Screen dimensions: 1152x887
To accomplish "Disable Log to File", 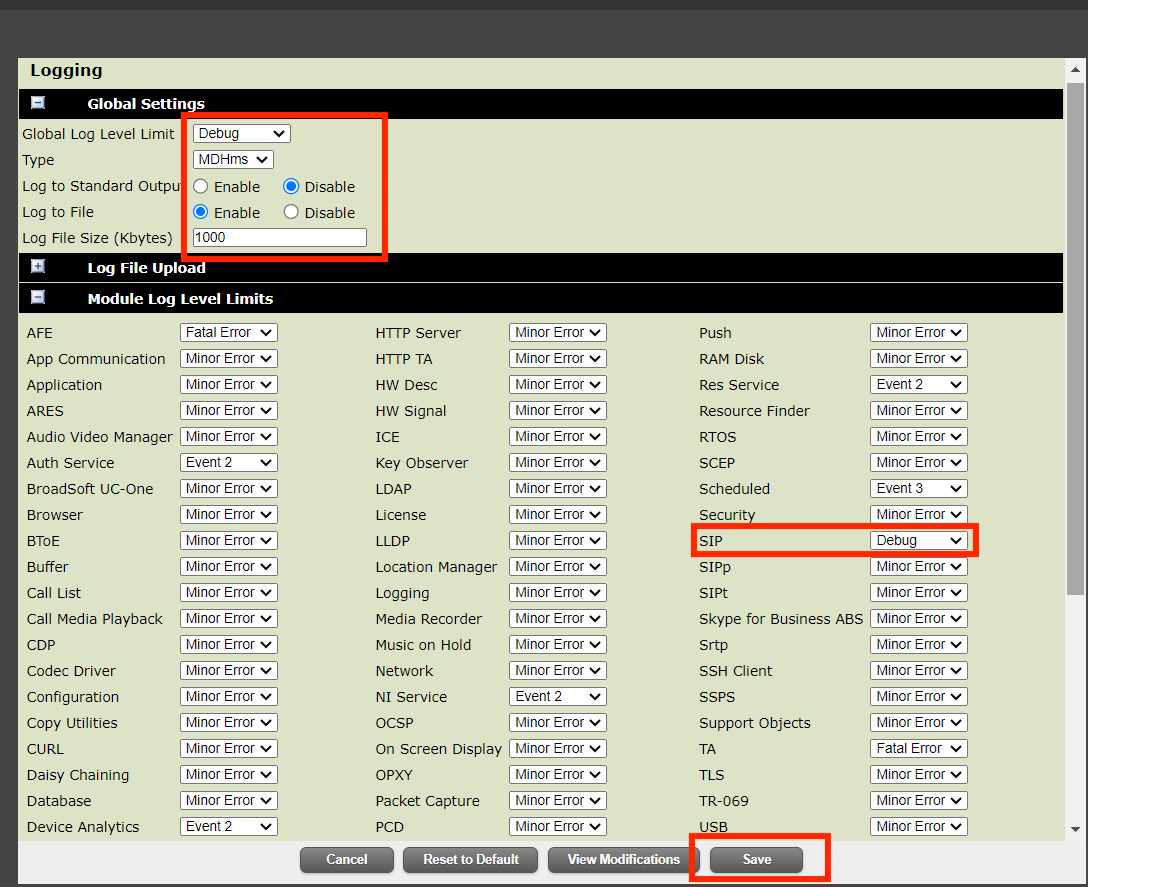I will click(291, 212).
